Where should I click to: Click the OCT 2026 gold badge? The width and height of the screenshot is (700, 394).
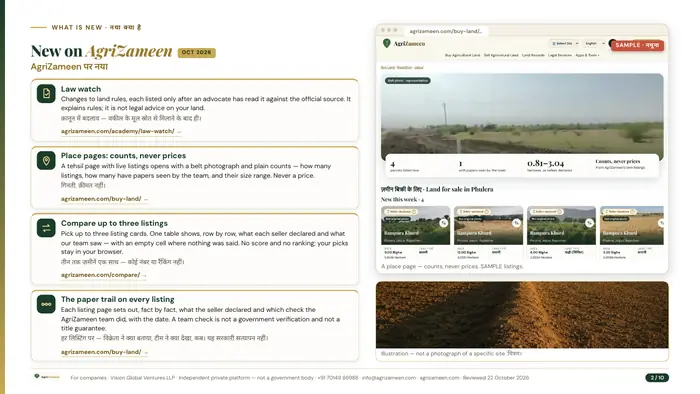coord(196,53)
